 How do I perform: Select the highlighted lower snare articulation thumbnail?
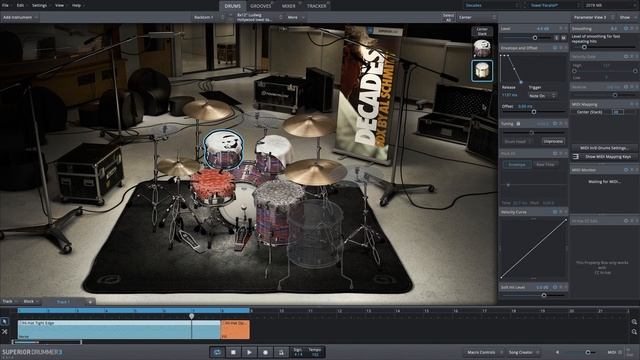(x=482, y=71)
